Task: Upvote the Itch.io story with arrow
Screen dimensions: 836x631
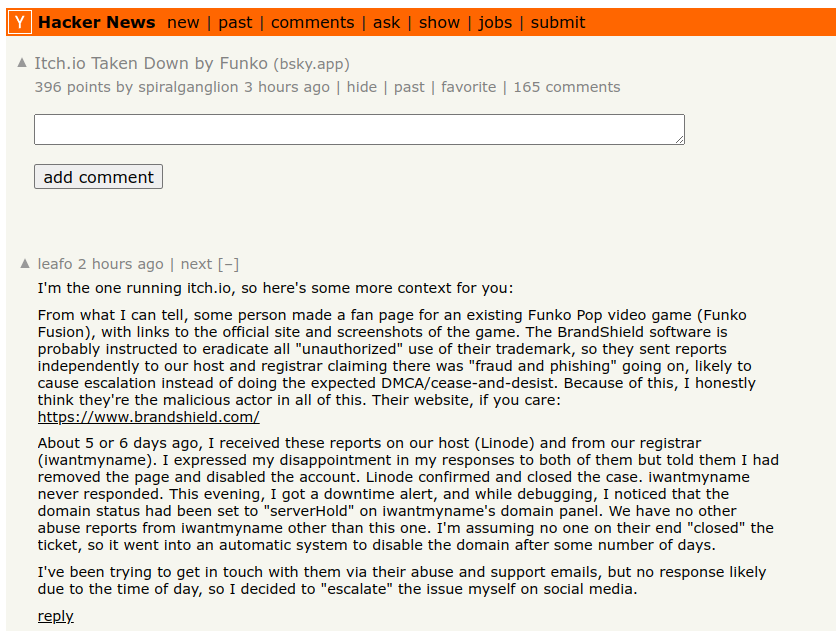Action: (22, 63)
